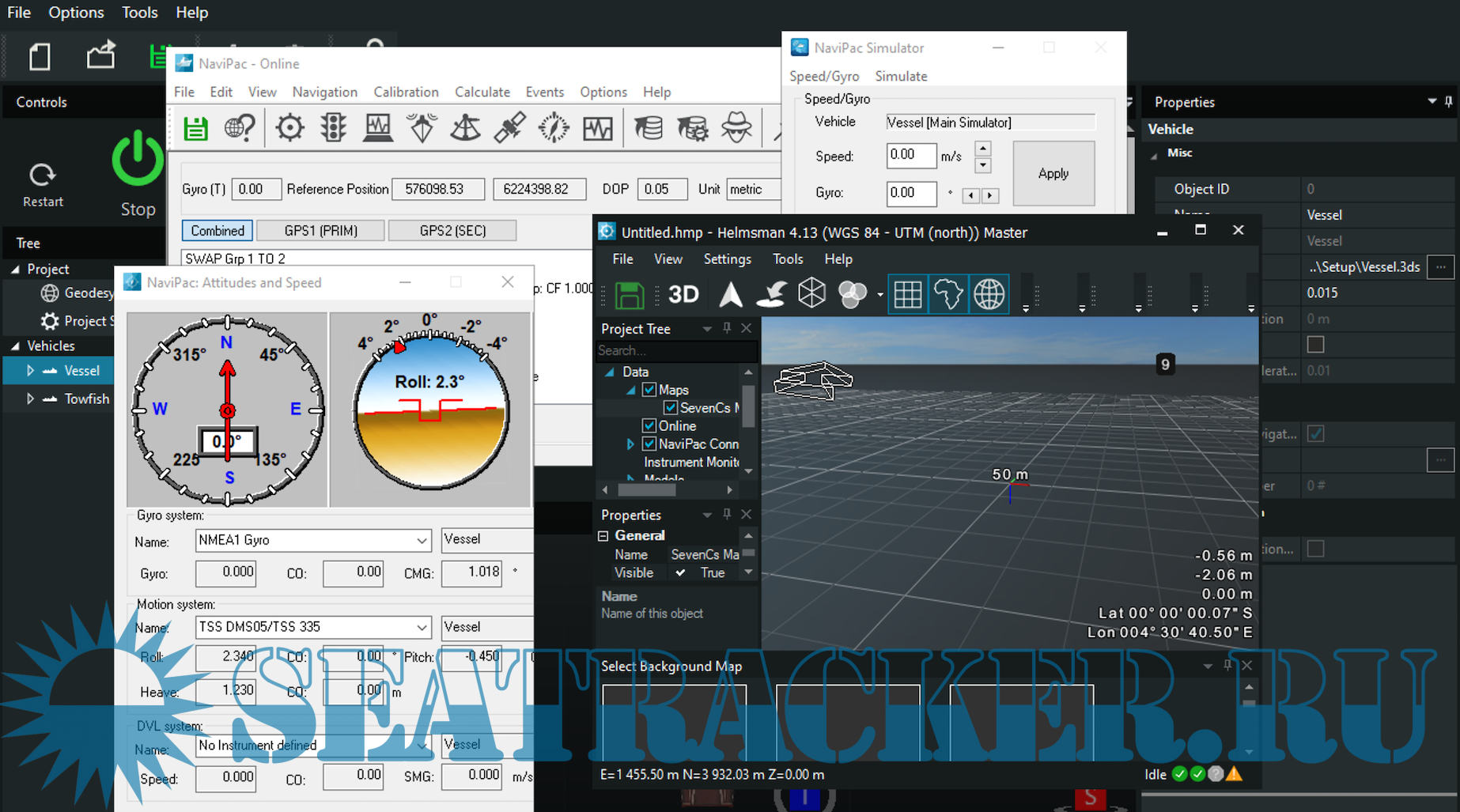Click the green Stop power icon
This screenshot has width=1460, height=812.
[x=138, y=158]
